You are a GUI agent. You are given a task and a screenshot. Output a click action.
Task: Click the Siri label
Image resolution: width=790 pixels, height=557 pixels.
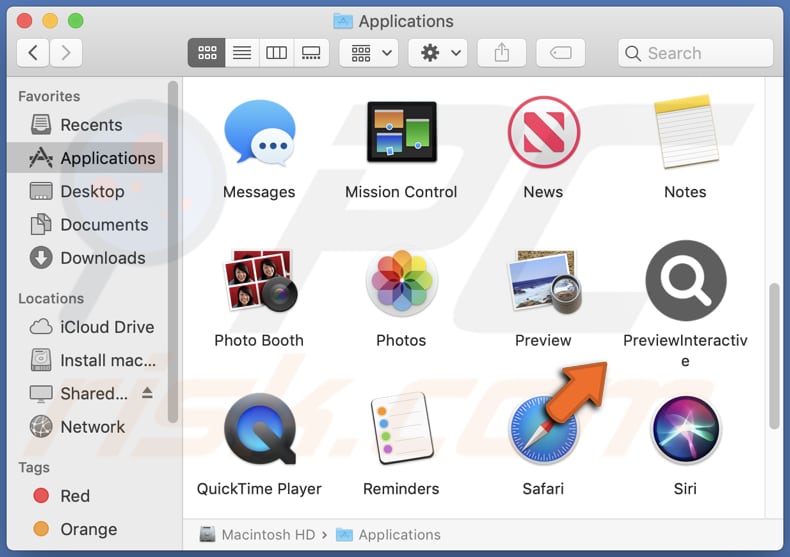(686, 489)
